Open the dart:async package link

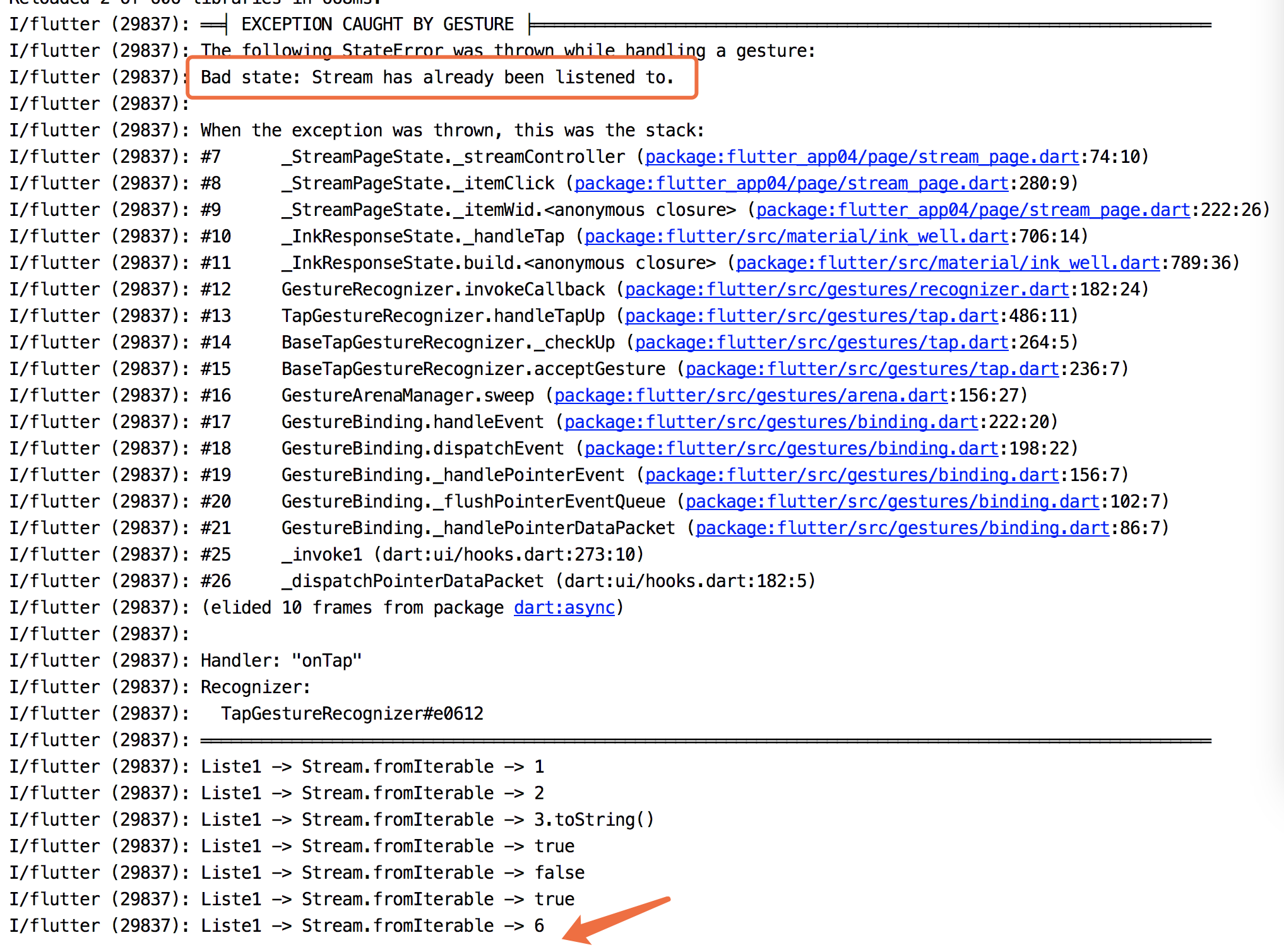click(x=564, y=607)
